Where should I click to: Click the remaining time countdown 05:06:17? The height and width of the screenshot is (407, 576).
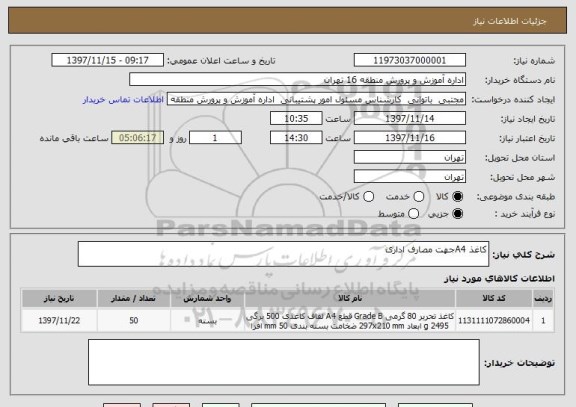137,138
